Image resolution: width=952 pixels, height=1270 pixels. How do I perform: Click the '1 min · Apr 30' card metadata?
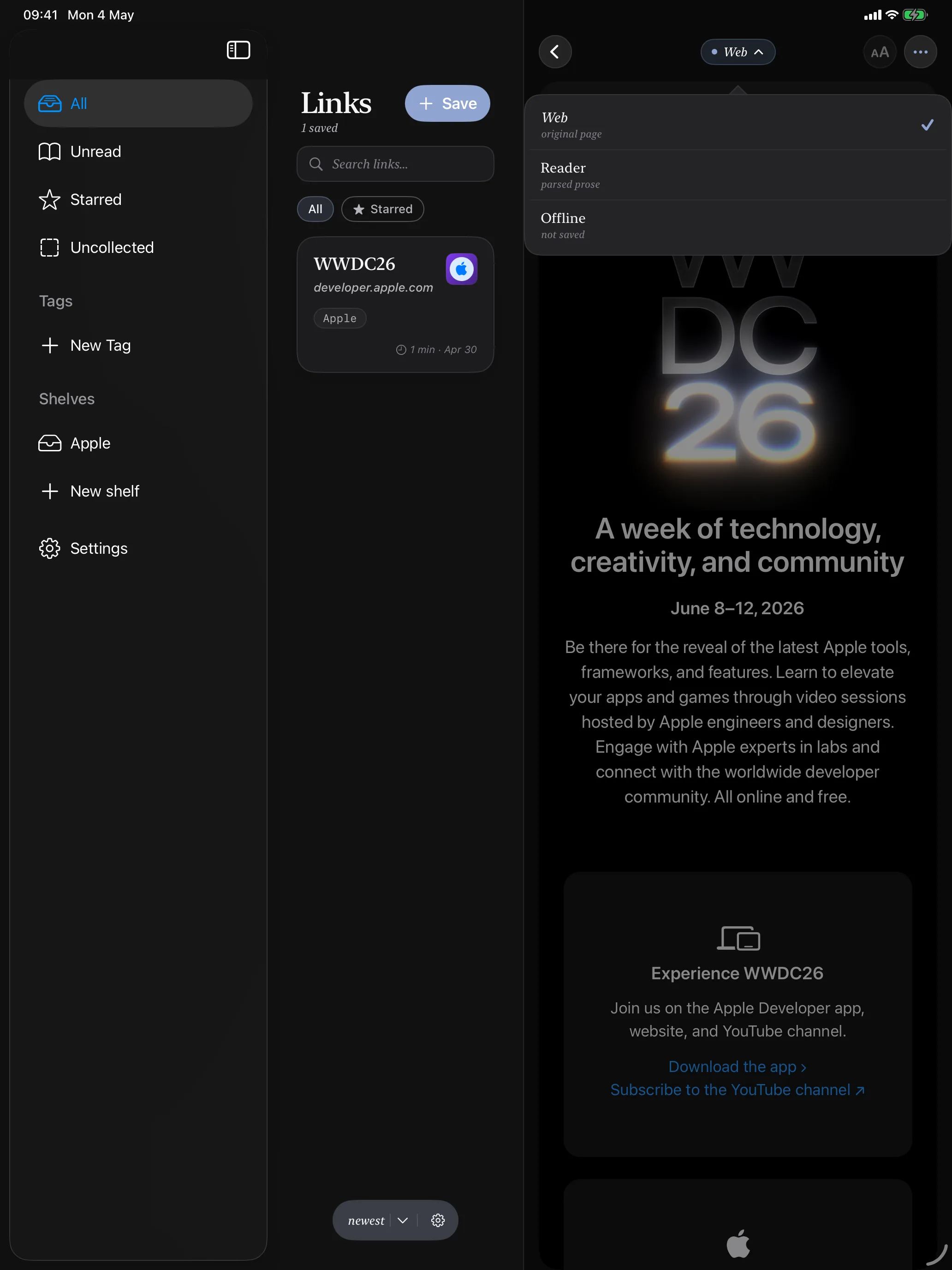[437, 350]
